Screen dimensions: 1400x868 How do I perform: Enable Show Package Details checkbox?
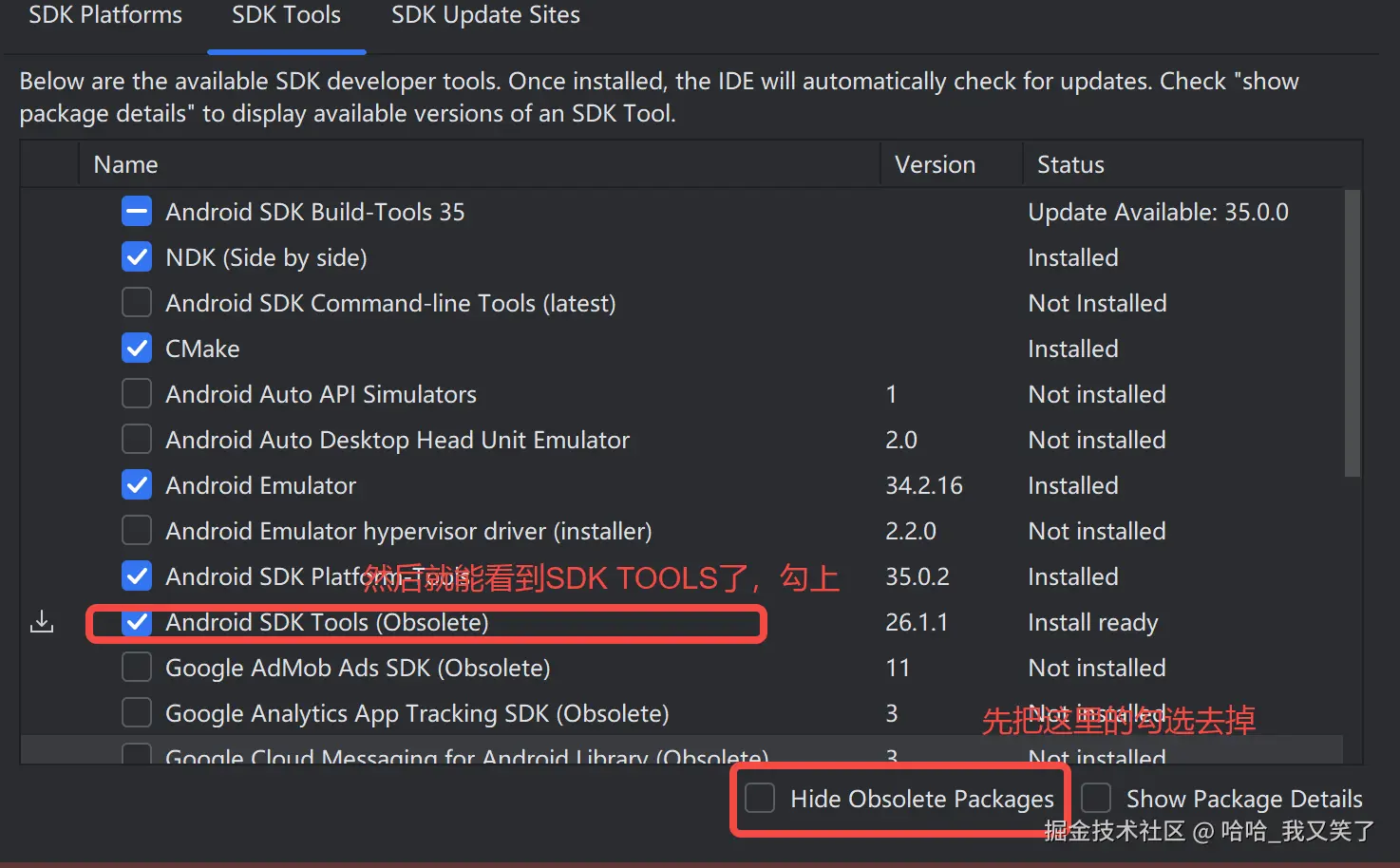pos(1096,799)
